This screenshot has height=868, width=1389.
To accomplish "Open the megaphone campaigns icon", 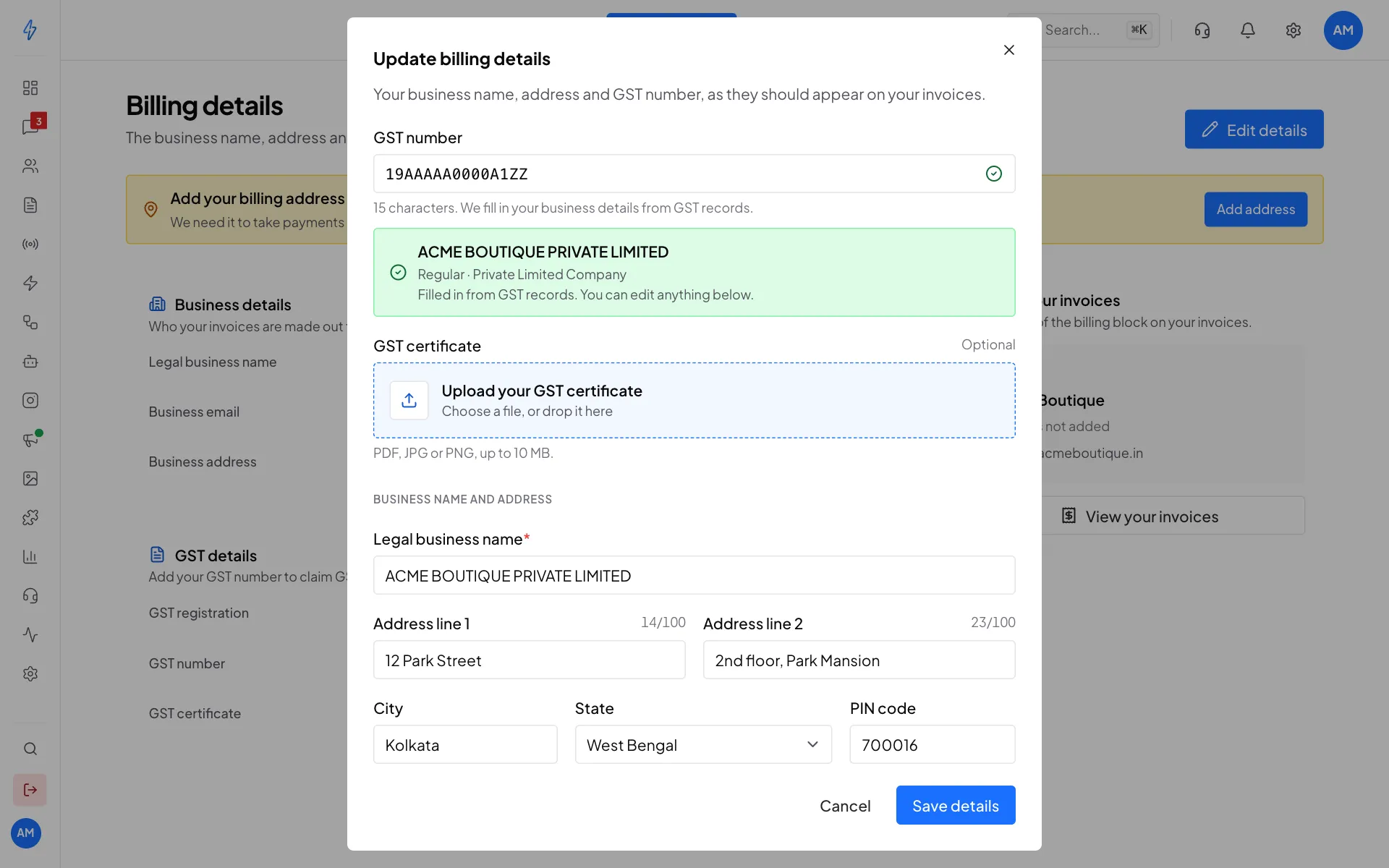I will 30,439.
